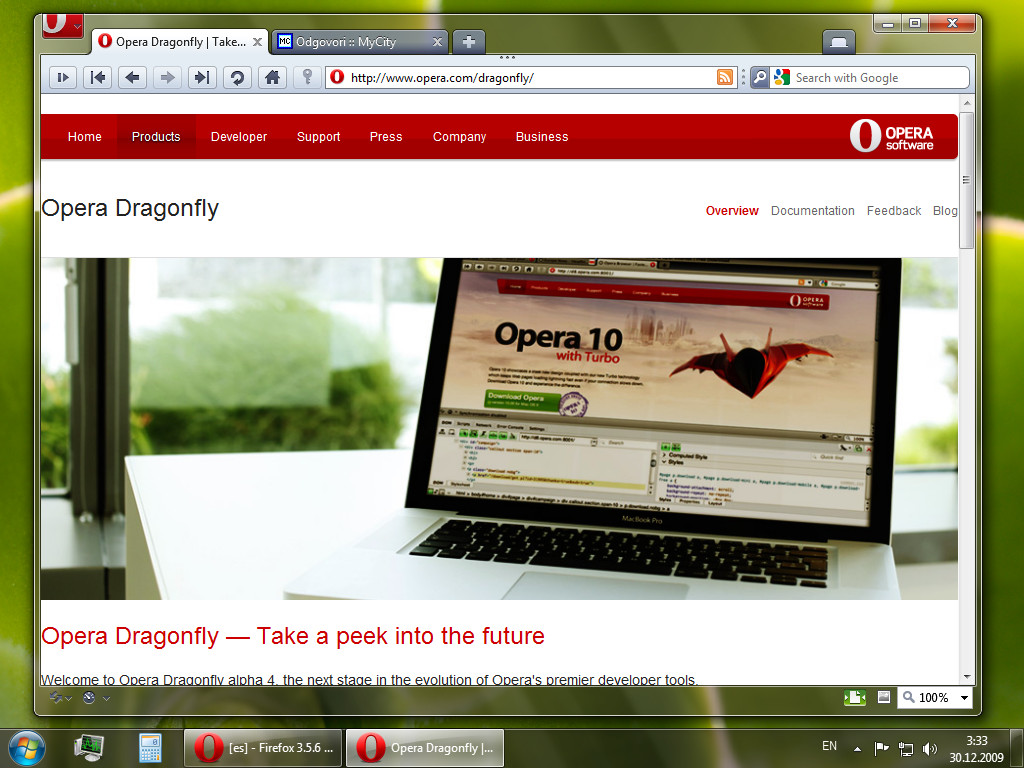The height and width of the screenshot is (768, 1024).
Task: Open the Action Center flag icon
Action: (881, 748)
